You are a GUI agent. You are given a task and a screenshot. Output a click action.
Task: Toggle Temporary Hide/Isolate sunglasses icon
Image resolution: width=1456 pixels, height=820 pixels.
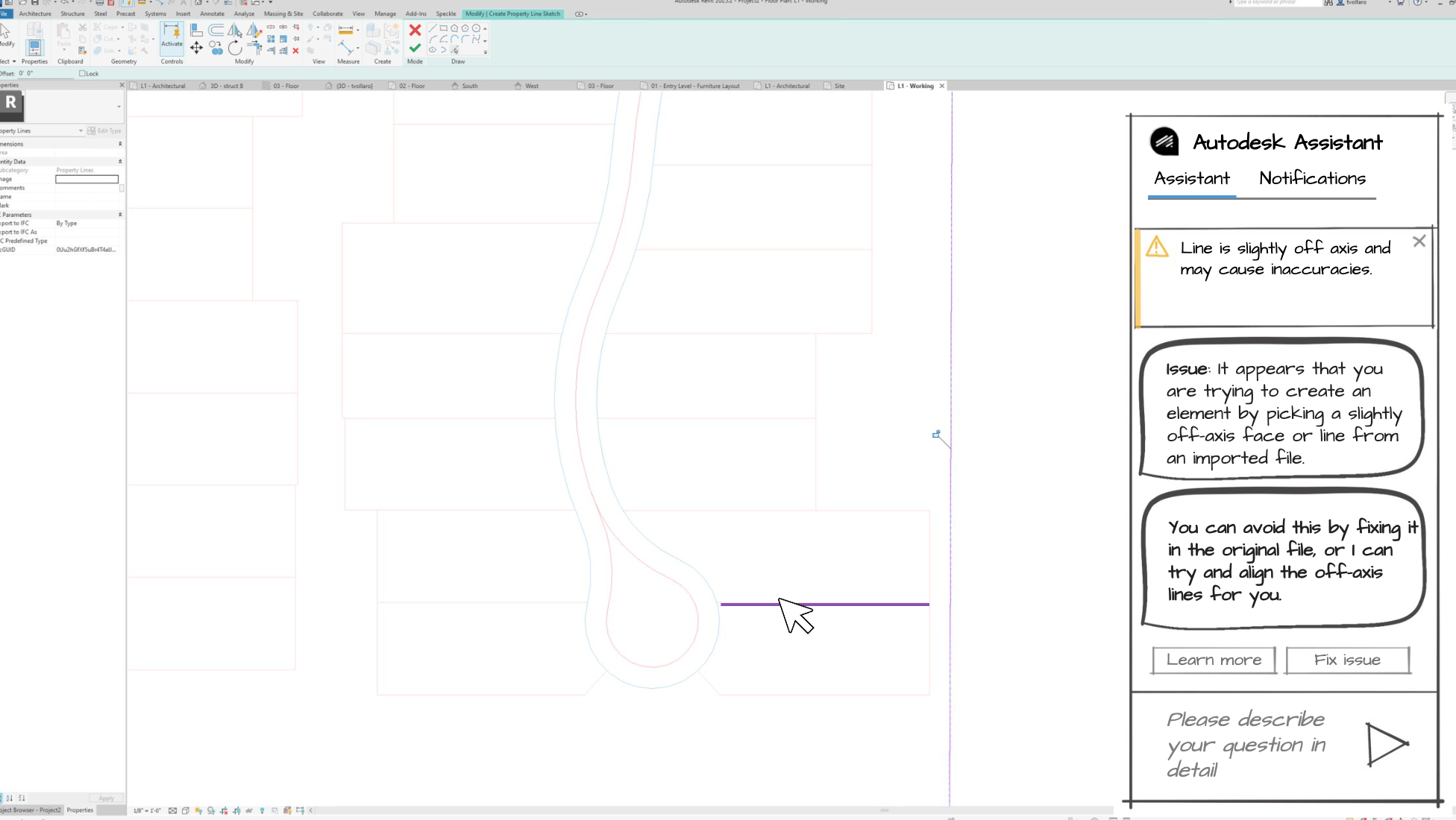click(249, 810)
